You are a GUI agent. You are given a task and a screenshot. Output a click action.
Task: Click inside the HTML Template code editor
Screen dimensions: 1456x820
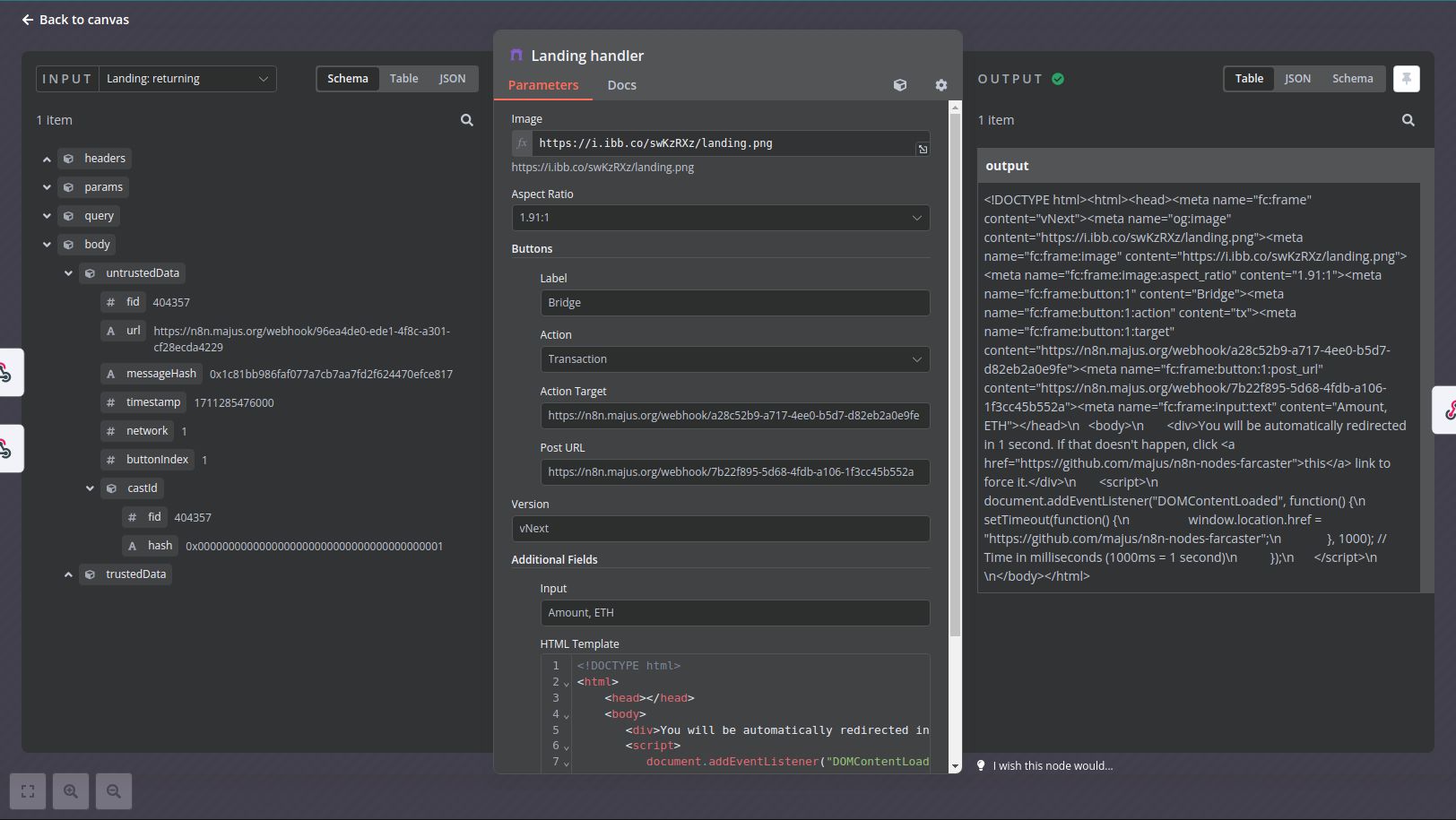click(751, 713)
